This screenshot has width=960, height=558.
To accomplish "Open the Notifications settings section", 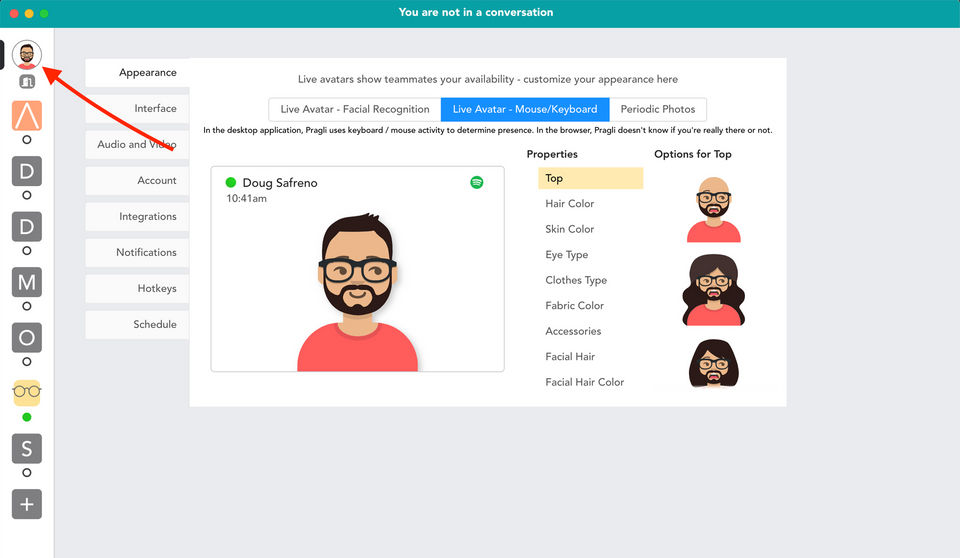I will coord(137,252).
